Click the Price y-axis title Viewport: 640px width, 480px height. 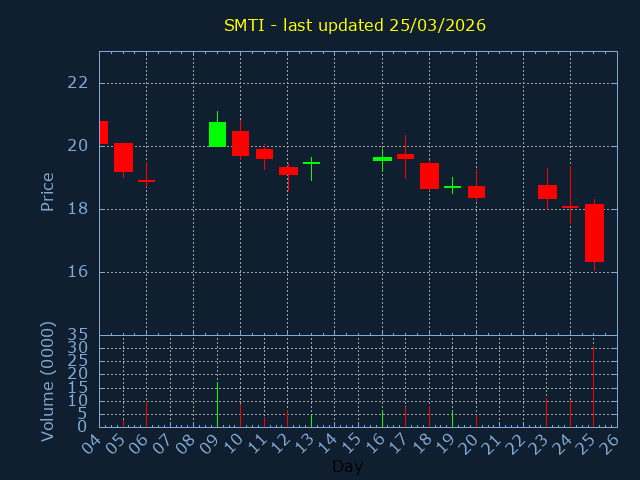pos(47,191)
